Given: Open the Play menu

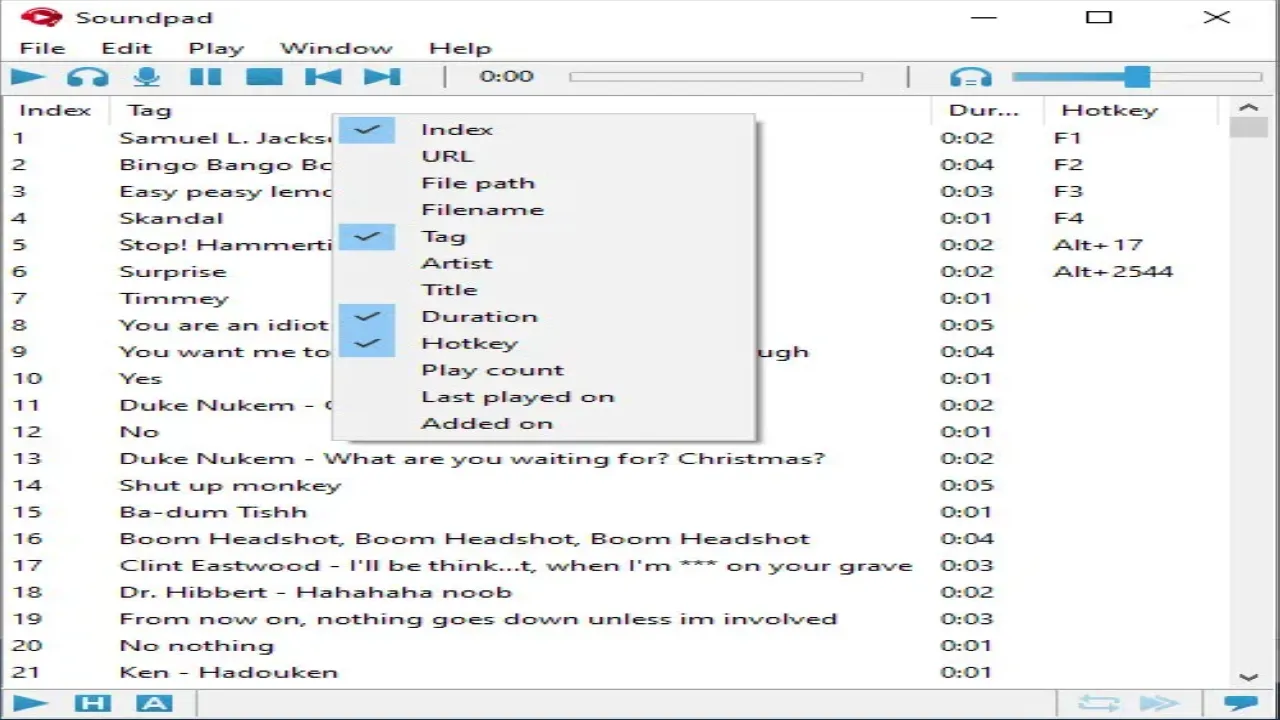Looking at the screenshot, I should pyautogui.click(x=215, y=47).
